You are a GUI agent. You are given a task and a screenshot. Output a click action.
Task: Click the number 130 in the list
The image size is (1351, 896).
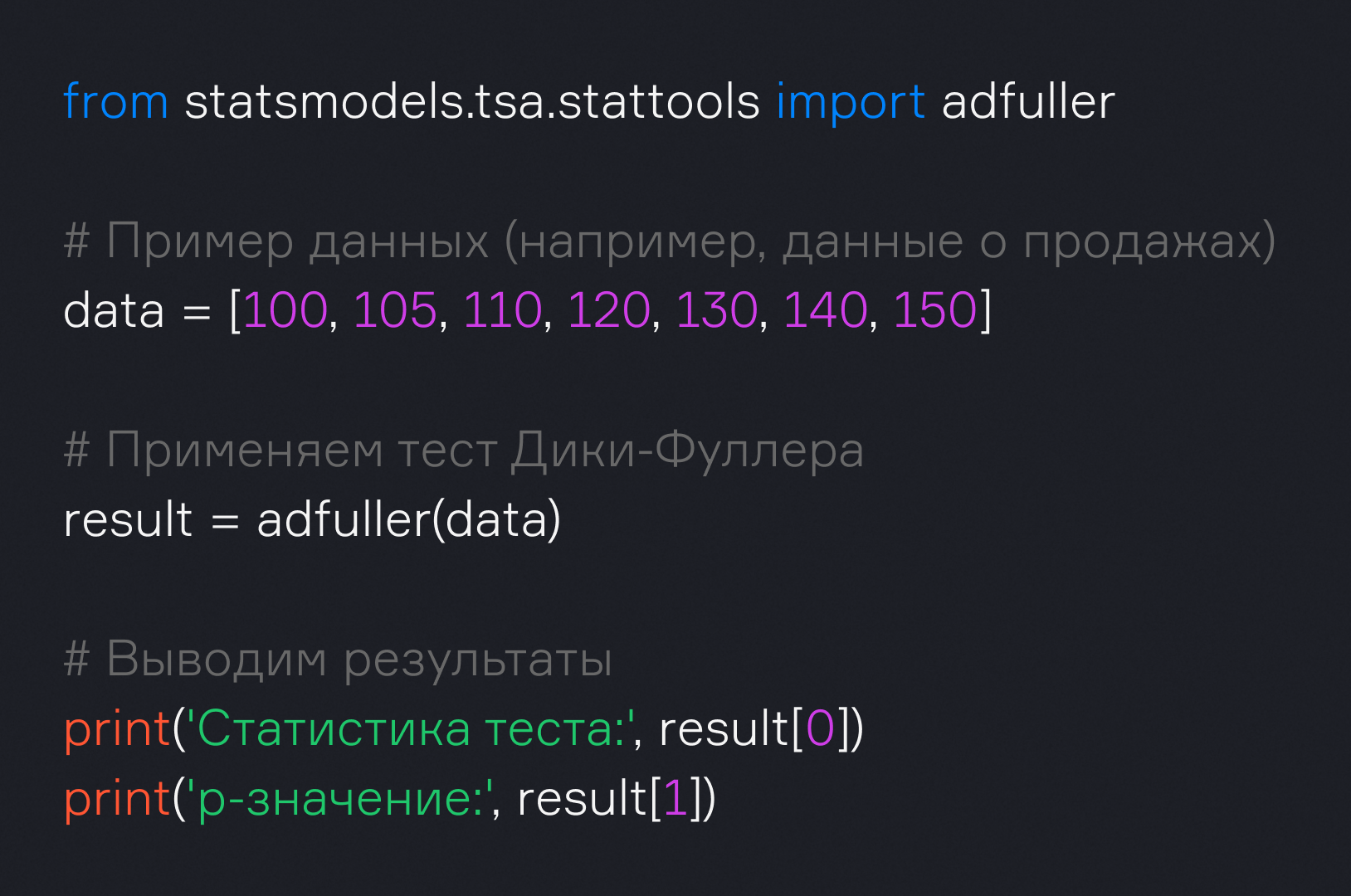[x=716, y=311]
